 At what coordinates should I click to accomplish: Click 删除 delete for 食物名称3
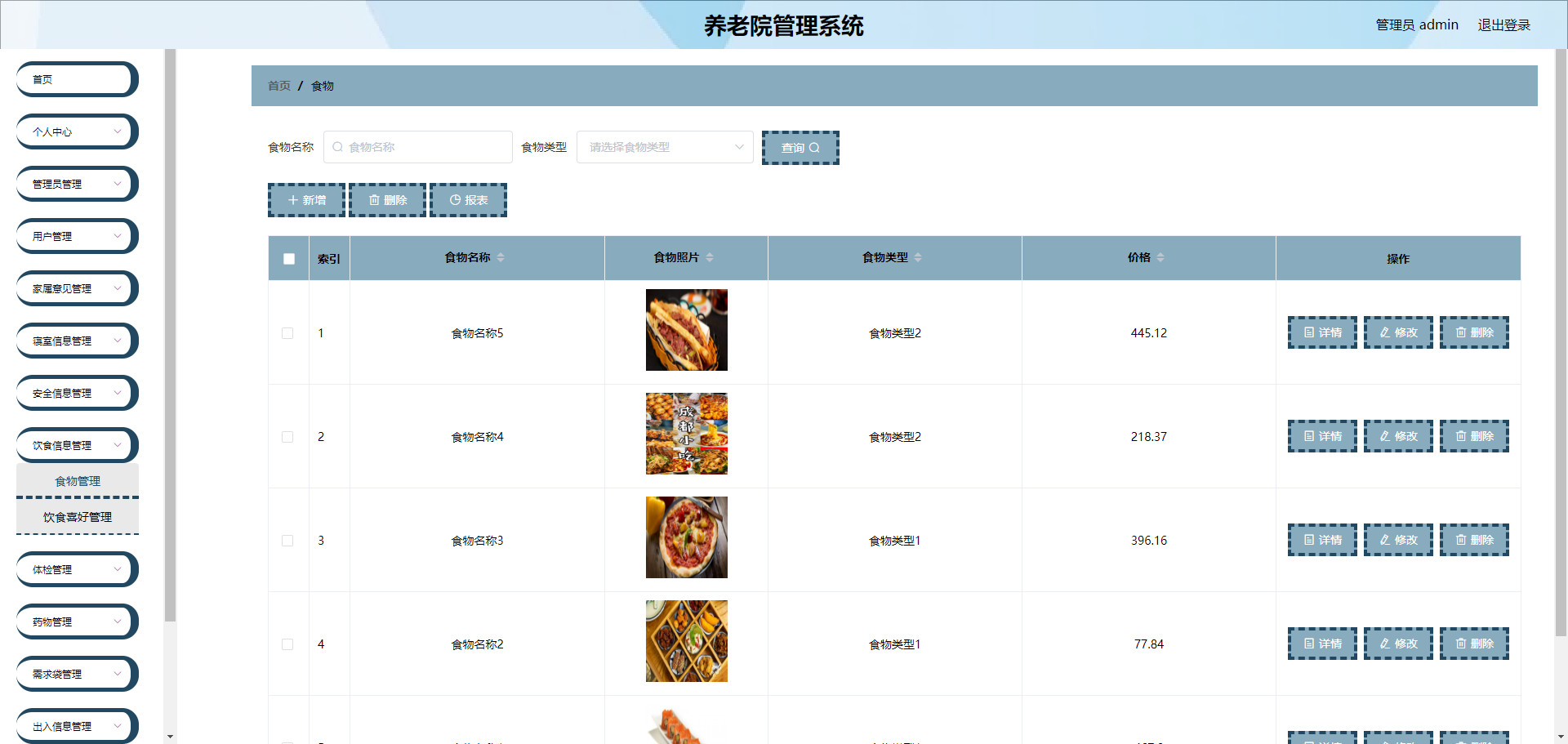pyautogui.click(x=1474, y=540)
